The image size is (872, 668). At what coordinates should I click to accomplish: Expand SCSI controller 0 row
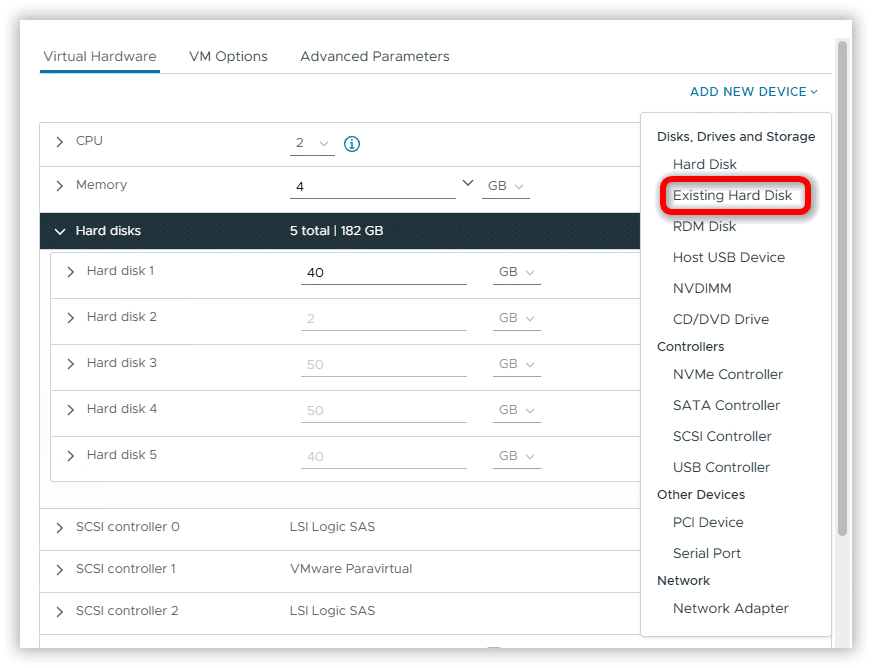(x=60, y=528)
